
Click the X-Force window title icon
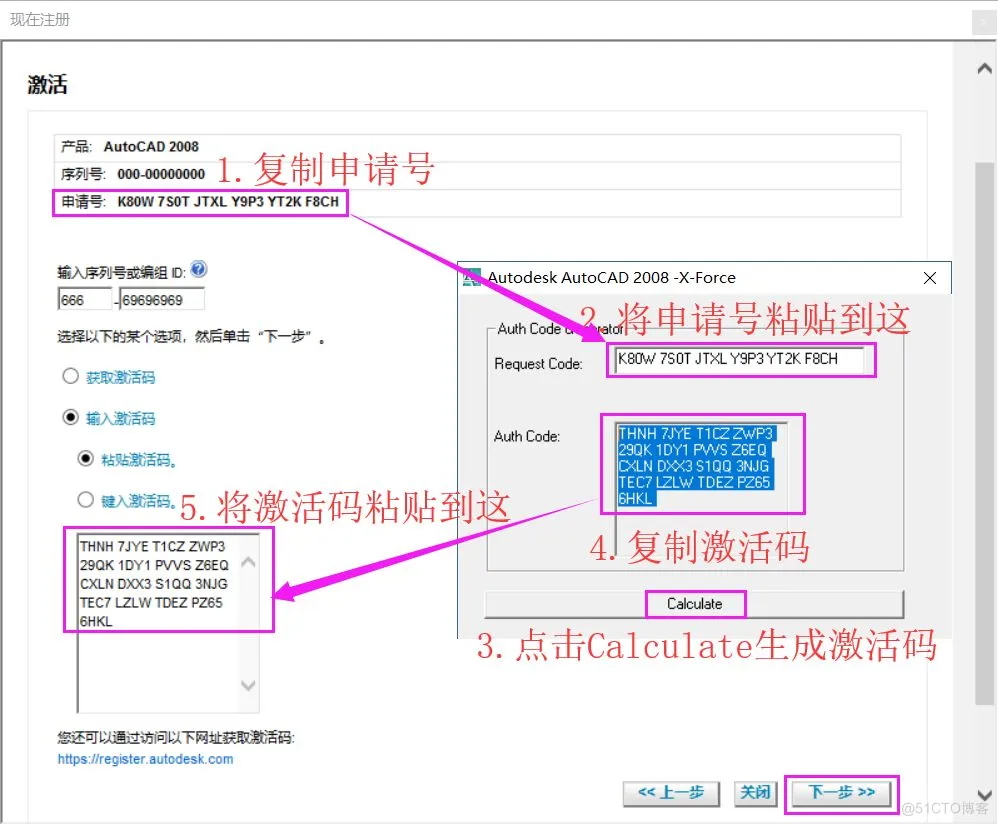pos(472,278)
